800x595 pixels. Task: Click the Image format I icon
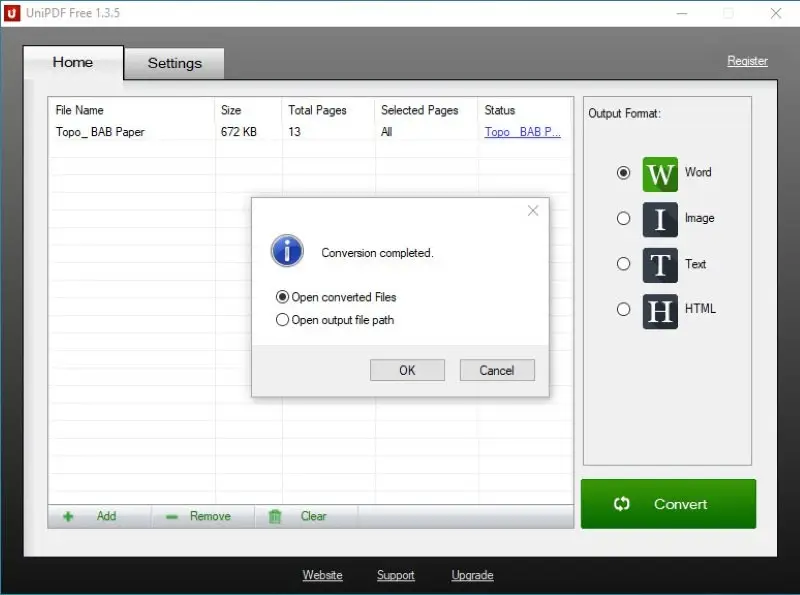[660, 219]
